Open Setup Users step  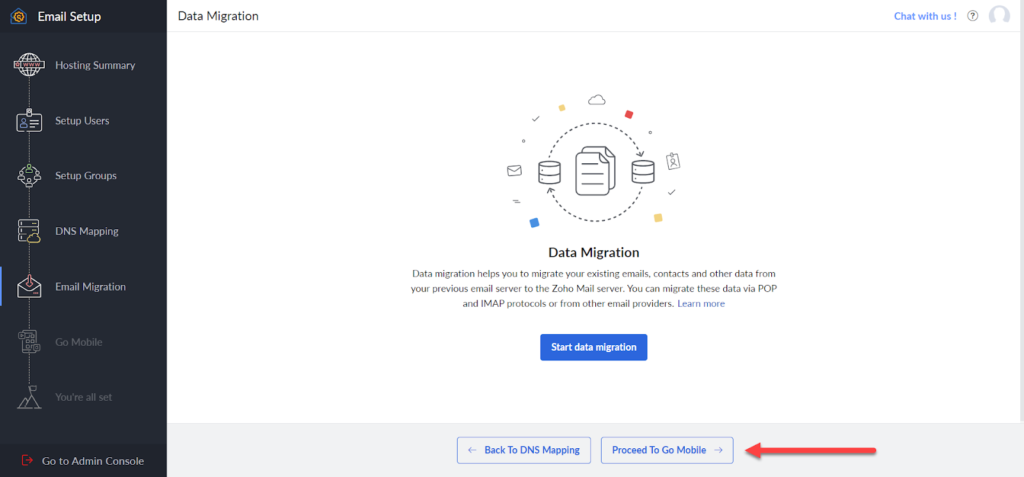click(x=82, y=121)
